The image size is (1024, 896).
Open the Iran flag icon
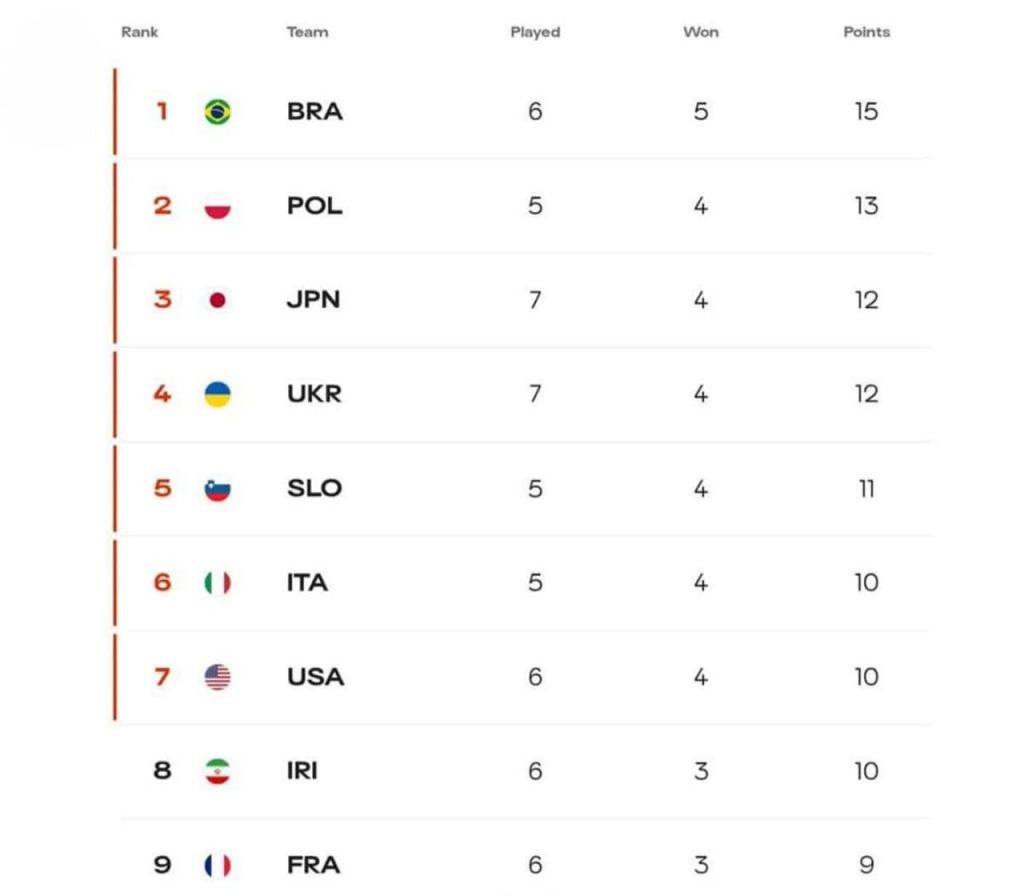click(217, 771)
